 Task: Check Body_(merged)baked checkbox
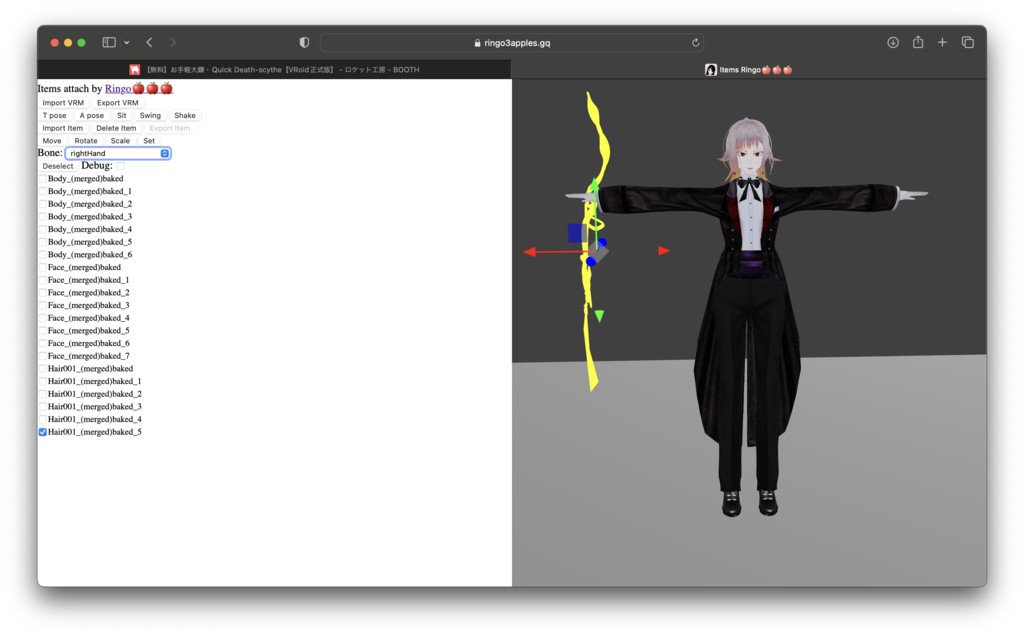pos(42,178)
